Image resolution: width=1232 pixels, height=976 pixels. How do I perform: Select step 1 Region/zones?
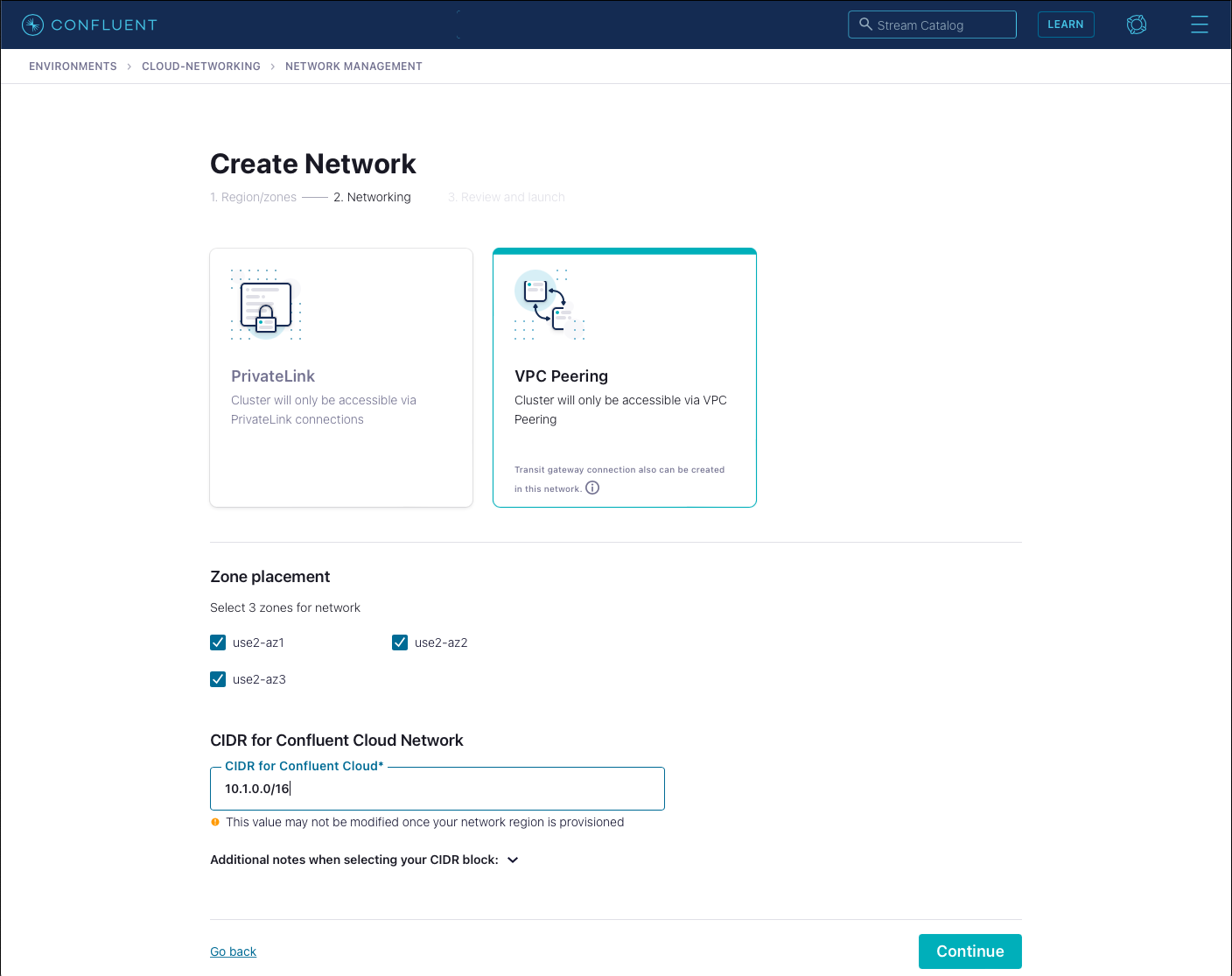coord(254,197)
